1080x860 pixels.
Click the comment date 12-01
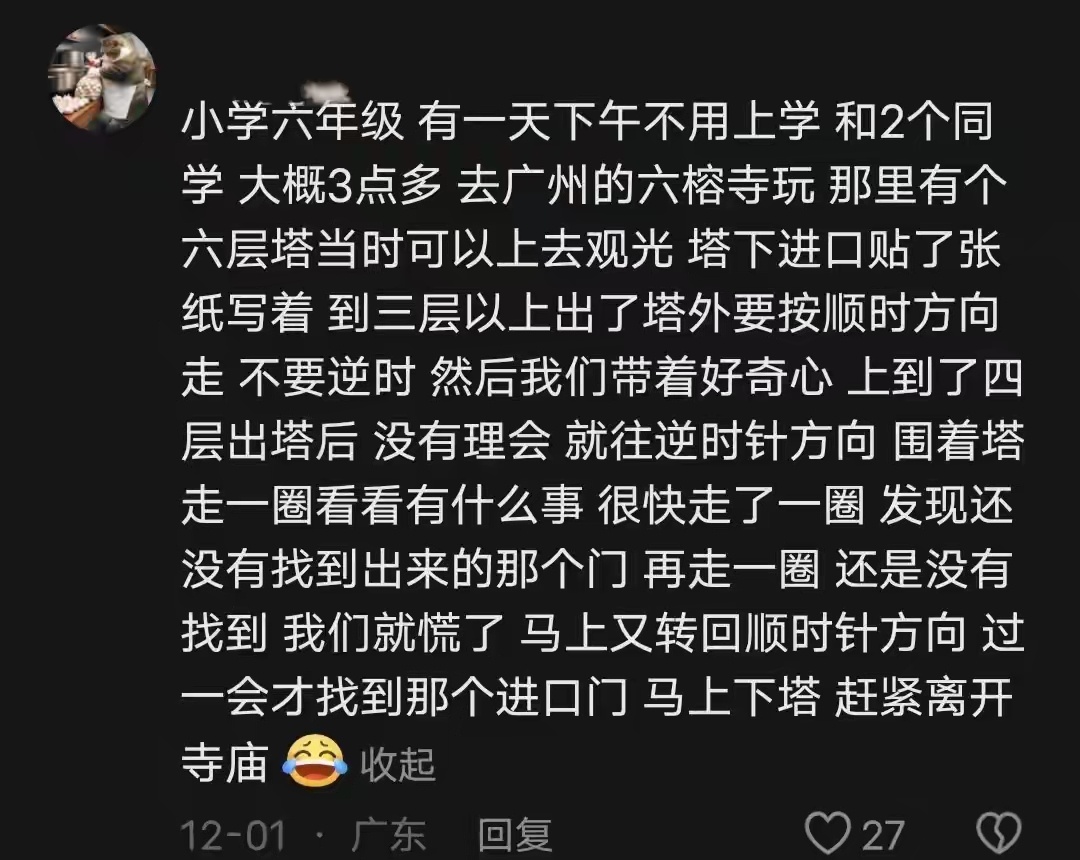point(233,835)
